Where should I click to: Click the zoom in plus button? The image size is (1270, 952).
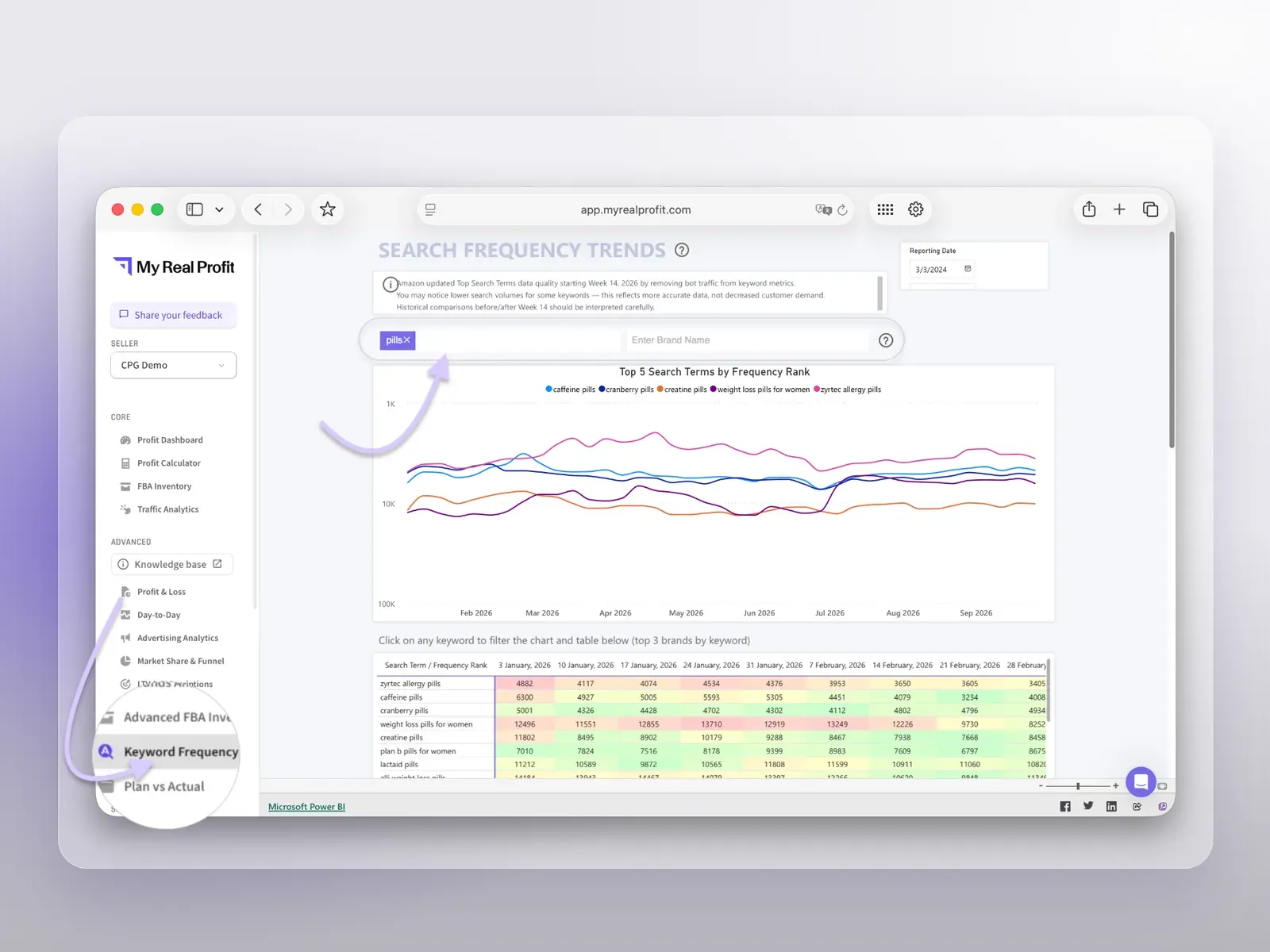click(x=1115, y=785)
